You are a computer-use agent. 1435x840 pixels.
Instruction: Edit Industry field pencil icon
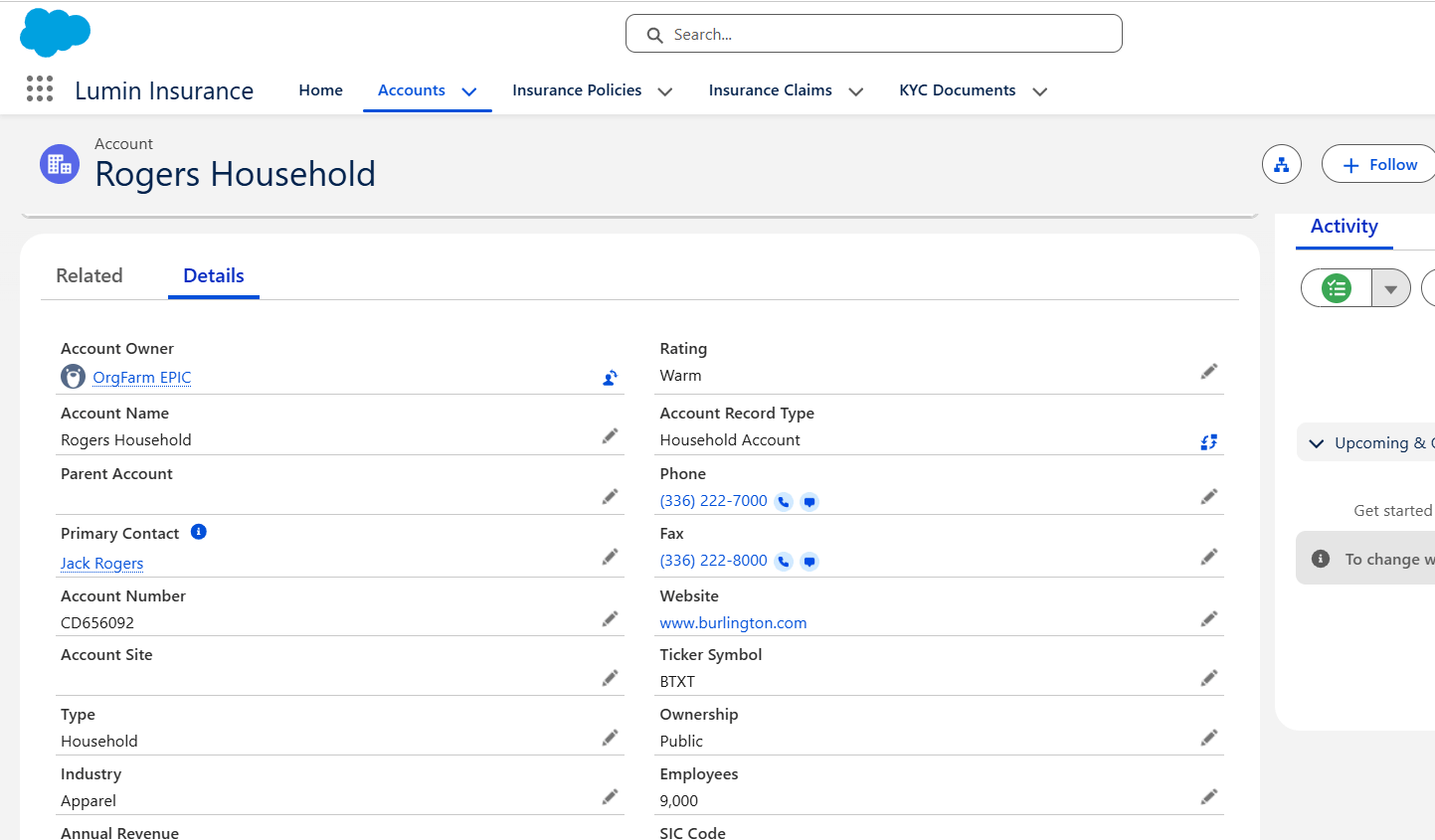[x=611, y=797]
